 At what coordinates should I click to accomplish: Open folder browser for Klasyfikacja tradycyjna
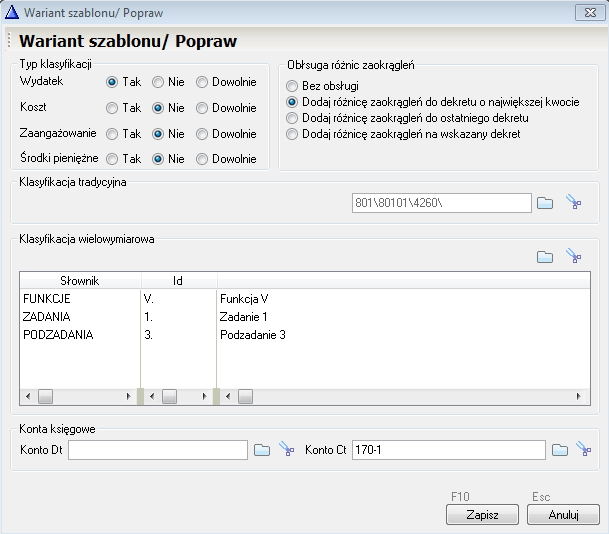545,203
